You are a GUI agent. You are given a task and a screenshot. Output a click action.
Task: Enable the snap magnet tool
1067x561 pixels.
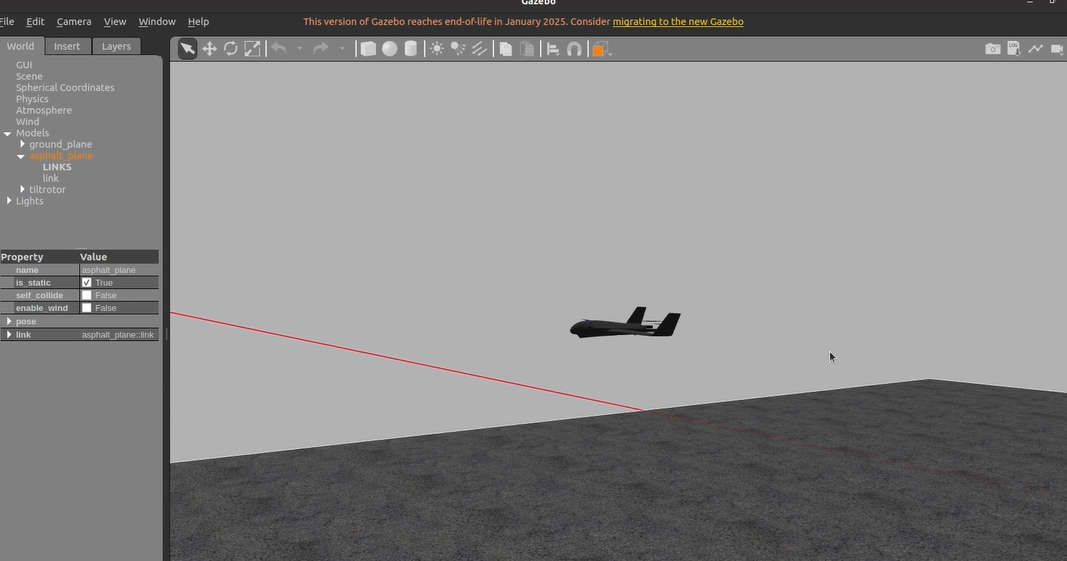coord(574,49)
